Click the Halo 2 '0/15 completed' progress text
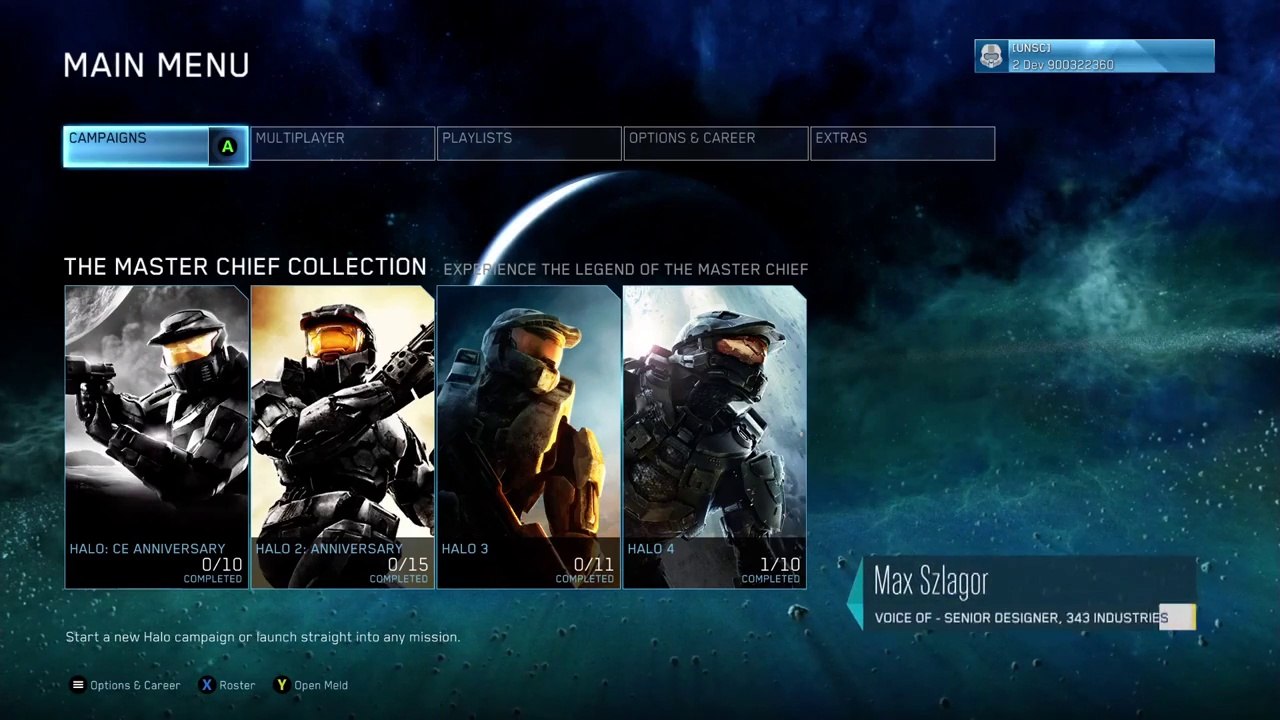The image size is (1280, 720). click(397, 570)
